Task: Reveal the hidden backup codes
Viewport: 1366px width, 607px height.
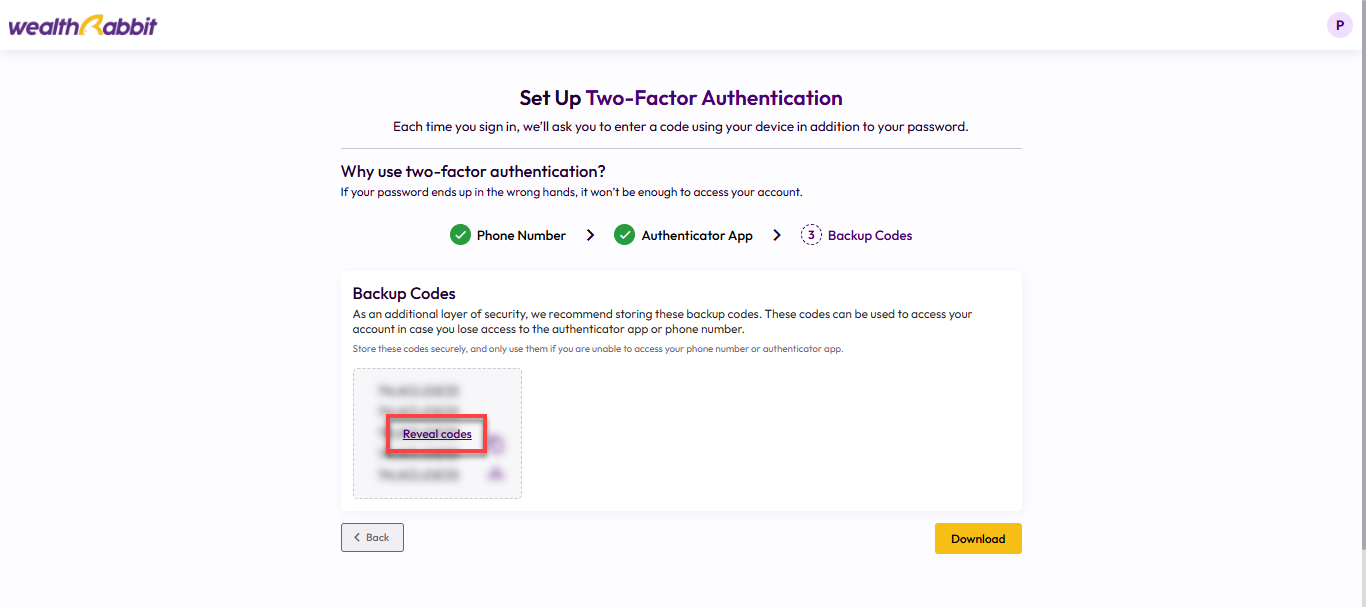Action: point(437,434)
